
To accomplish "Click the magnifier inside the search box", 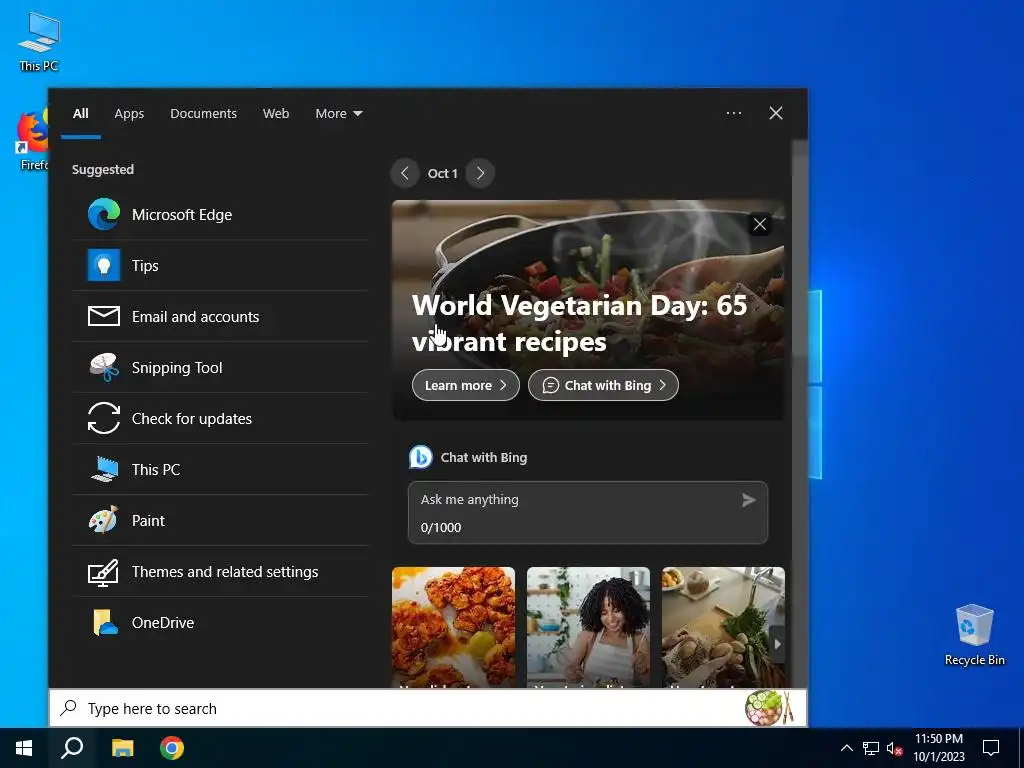I will 69,708.
